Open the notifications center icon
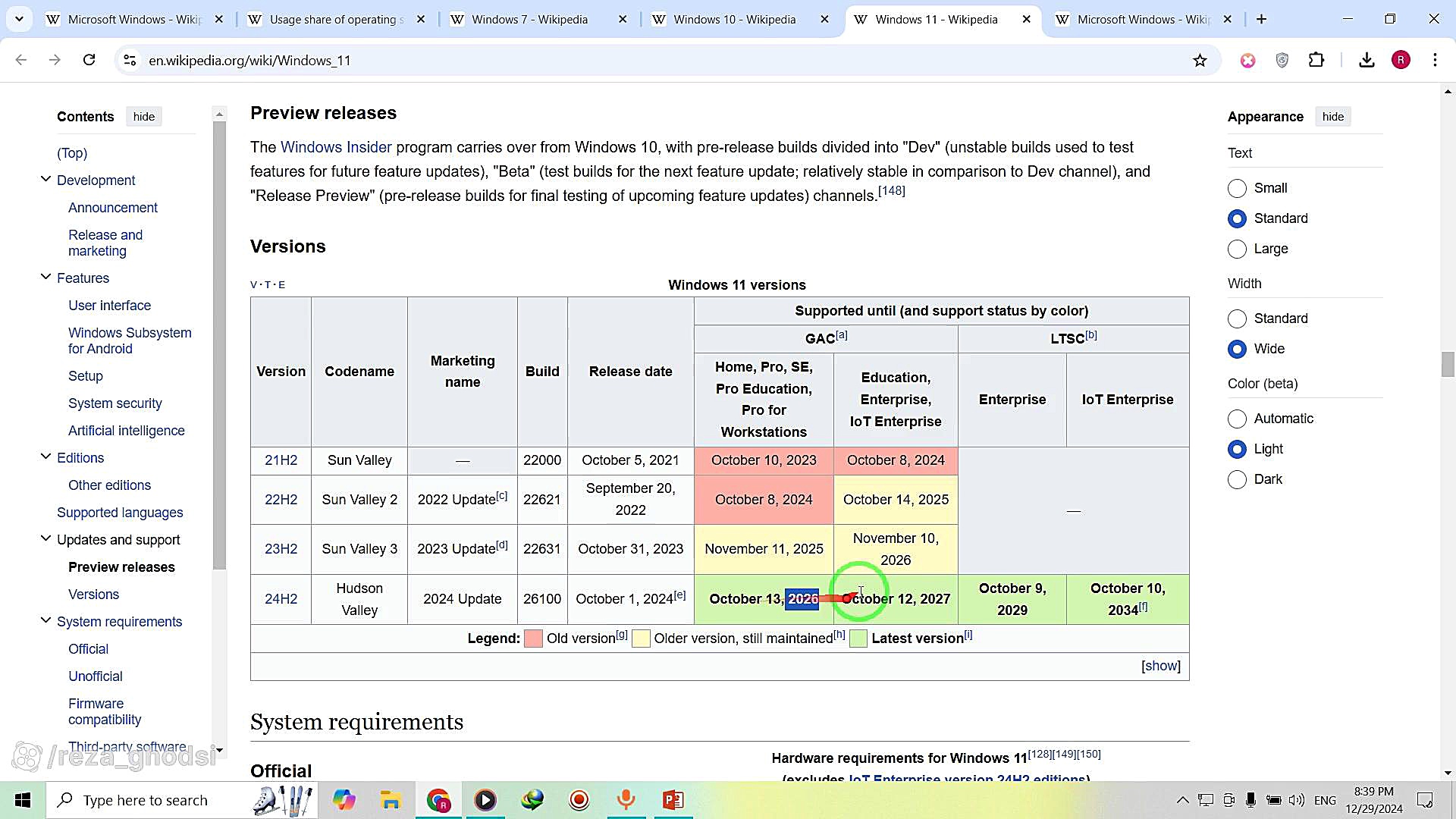This screenshot has width=1456, height=819. click(x=1425, y=800)
